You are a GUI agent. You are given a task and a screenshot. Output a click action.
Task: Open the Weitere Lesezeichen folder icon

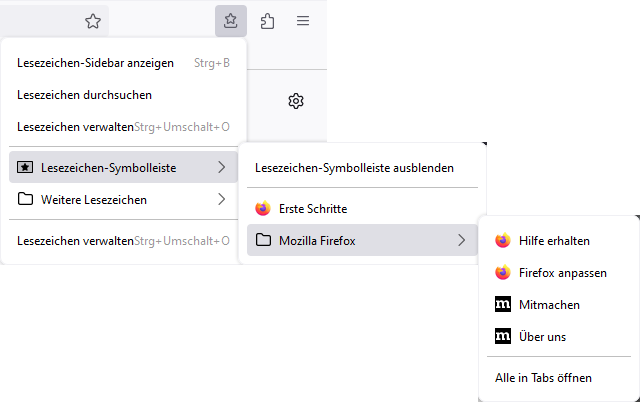[x=25, y=199]
